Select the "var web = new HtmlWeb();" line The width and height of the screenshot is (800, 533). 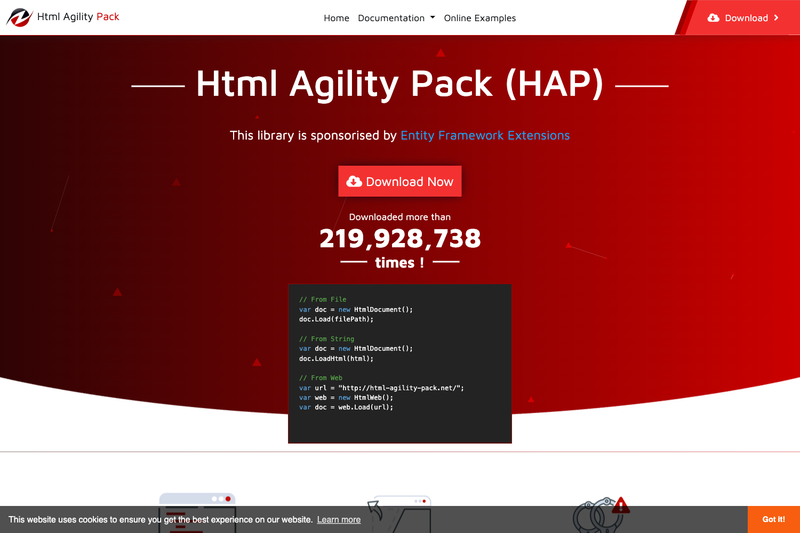[x=346, y=397]
